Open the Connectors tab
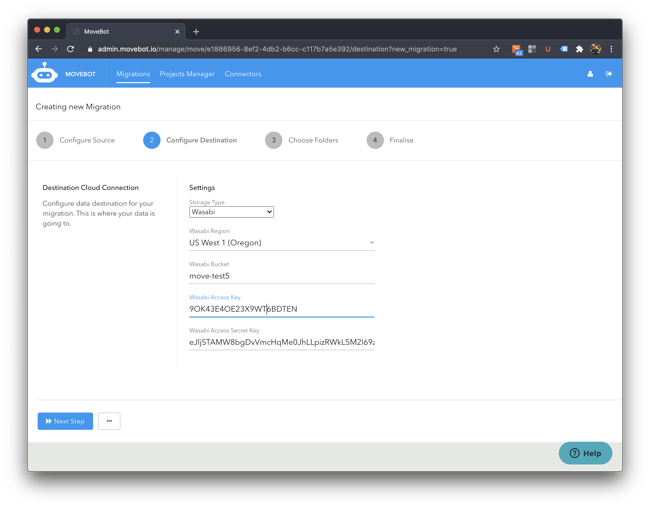This screenshot has height=508, width=650. tap(243, 74)
